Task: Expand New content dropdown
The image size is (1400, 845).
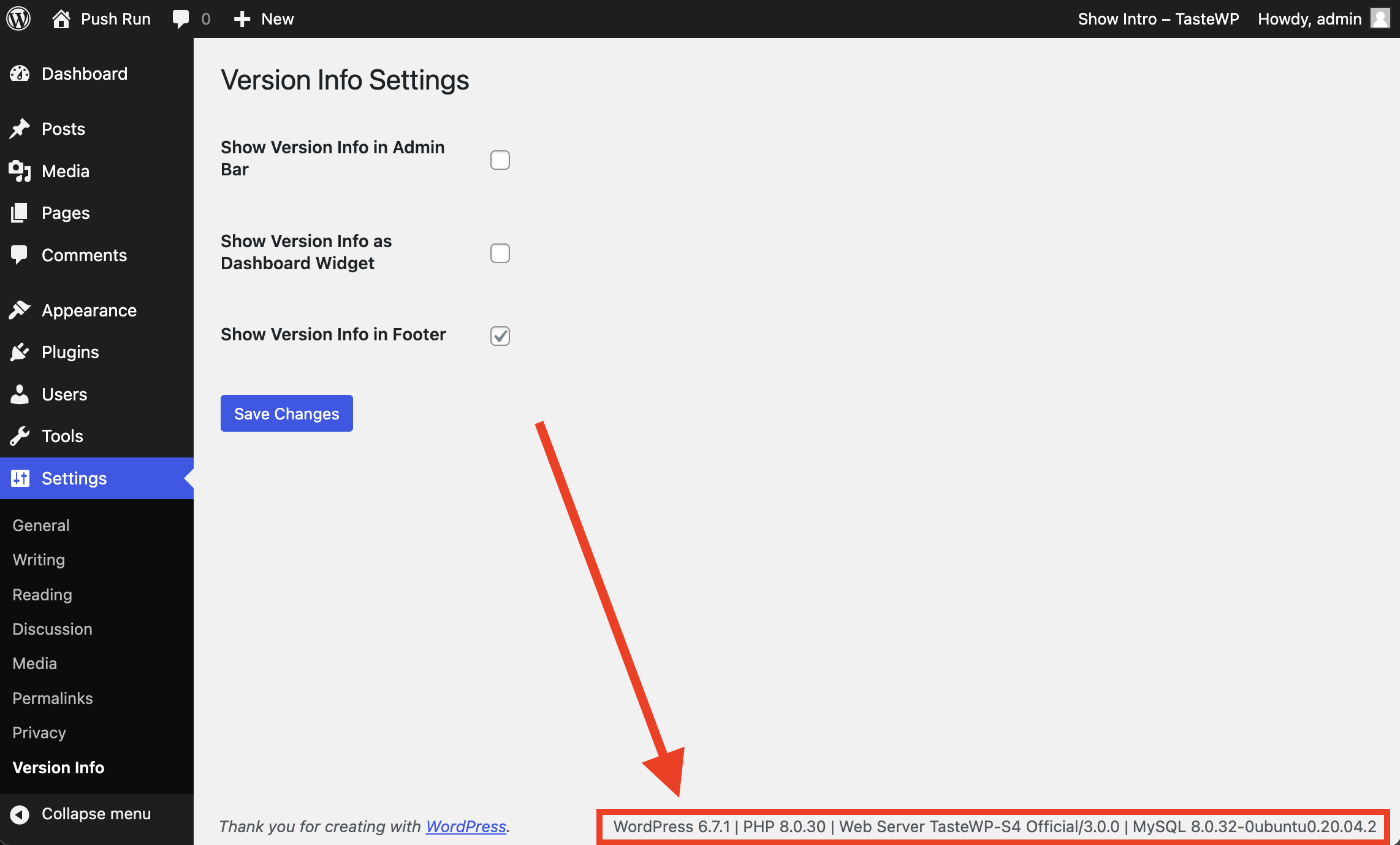Action: (x=263, y=18)
